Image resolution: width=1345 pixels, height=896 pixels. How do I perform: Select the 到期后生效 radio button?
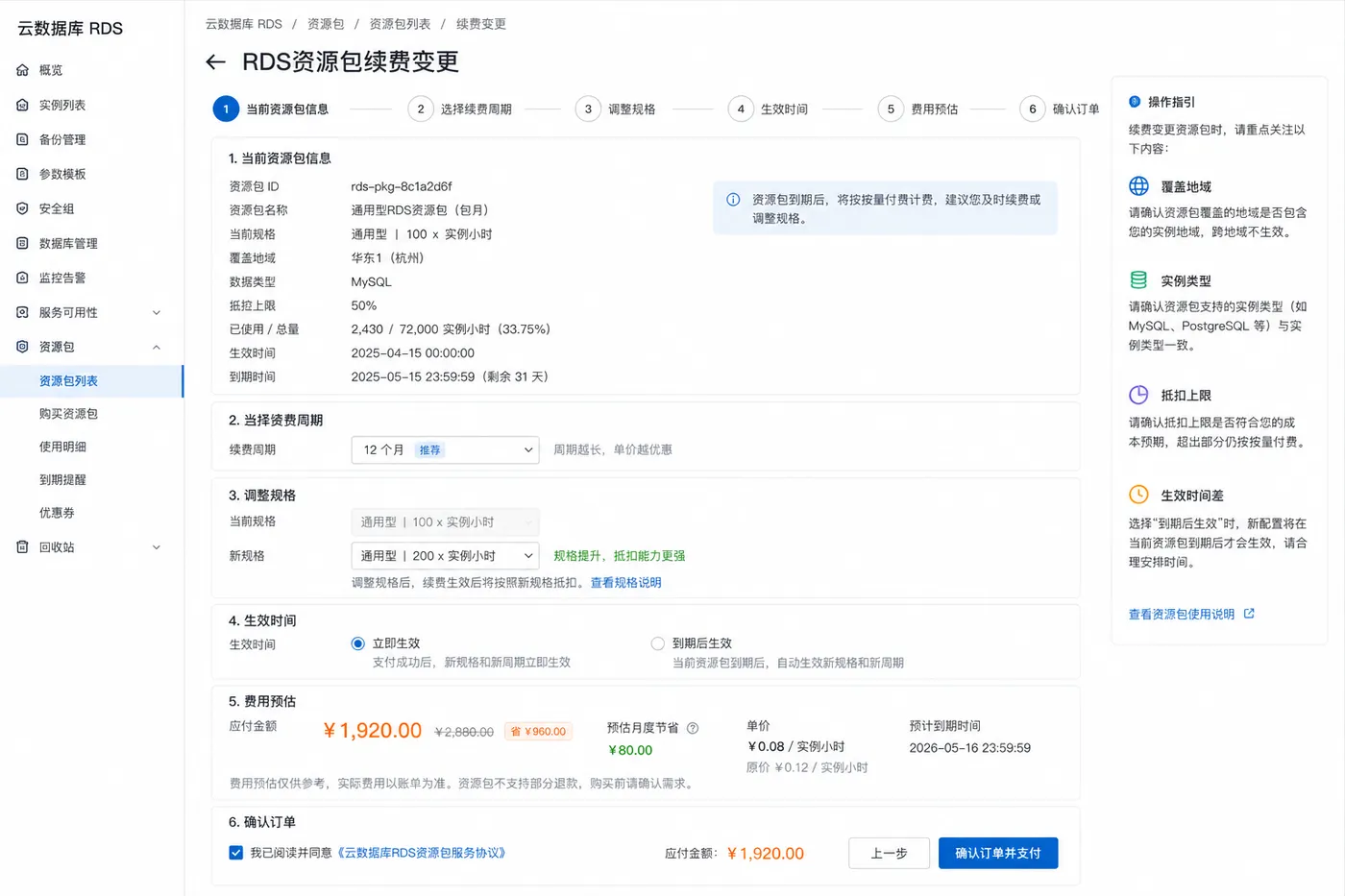click(658, 643)
